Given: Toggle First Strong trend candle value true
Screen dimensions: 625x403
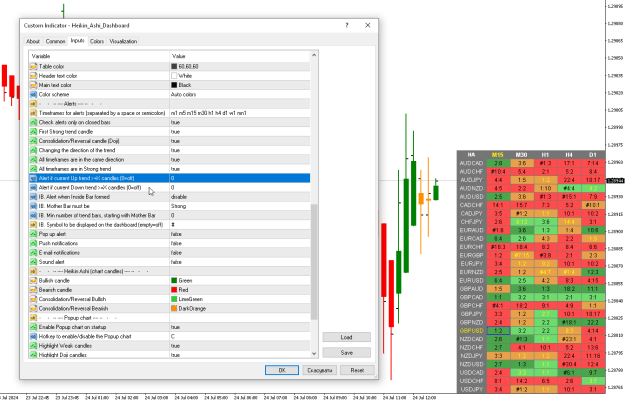Looking at the screenshot, I should coord(240,132).
